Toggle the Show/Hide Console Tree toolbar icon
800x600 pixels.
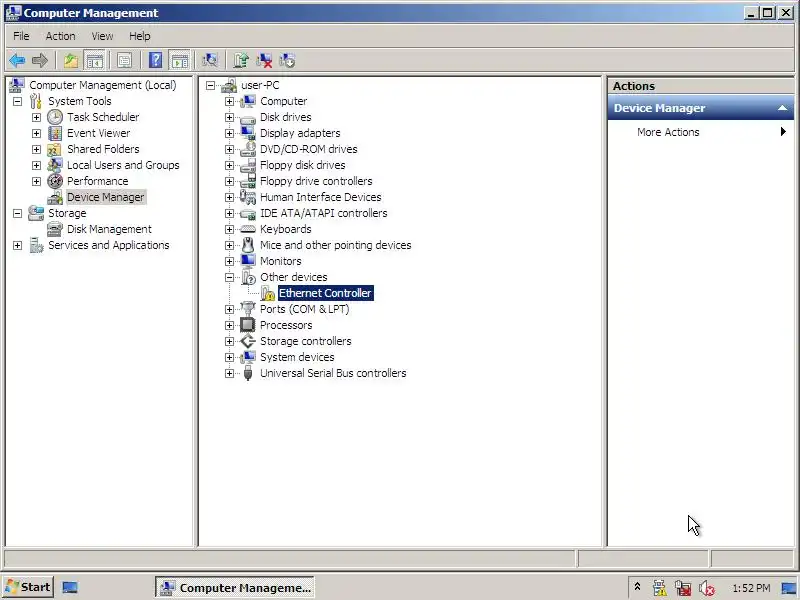(94, 61)
